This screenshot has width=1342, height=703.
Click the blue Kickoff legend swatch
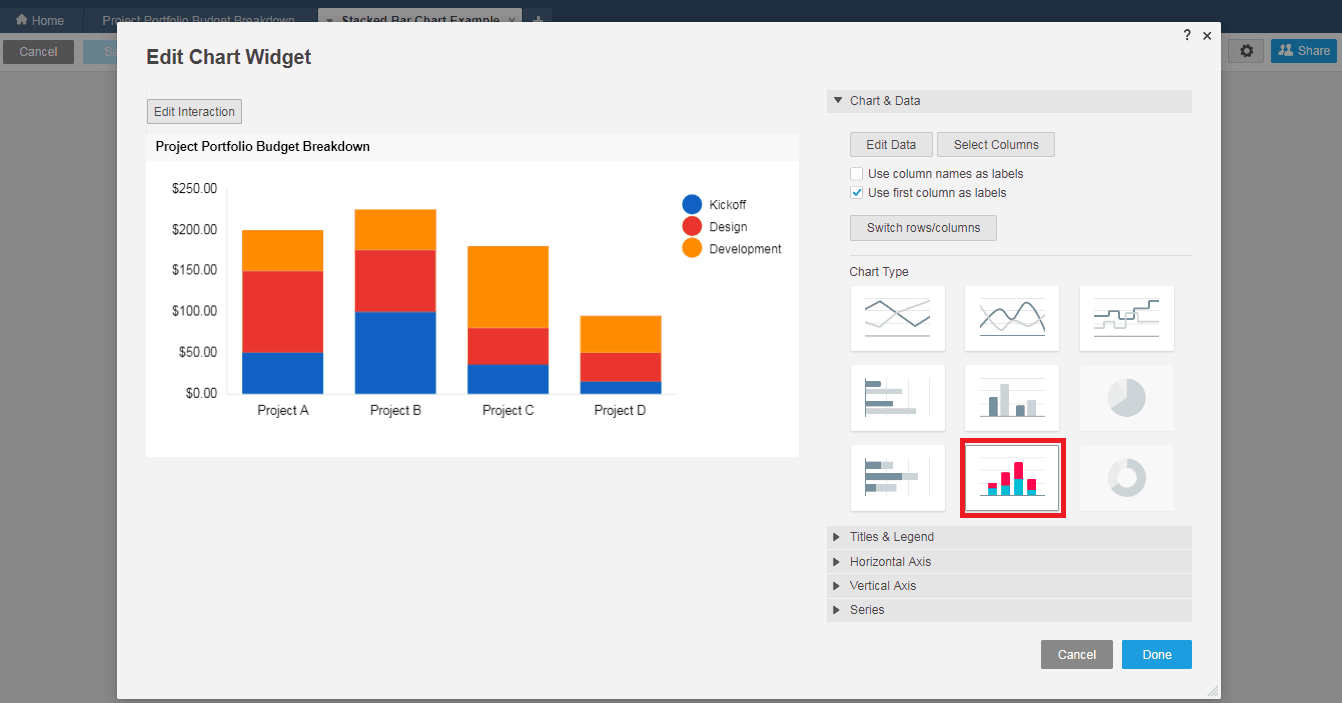click(692, 205)
